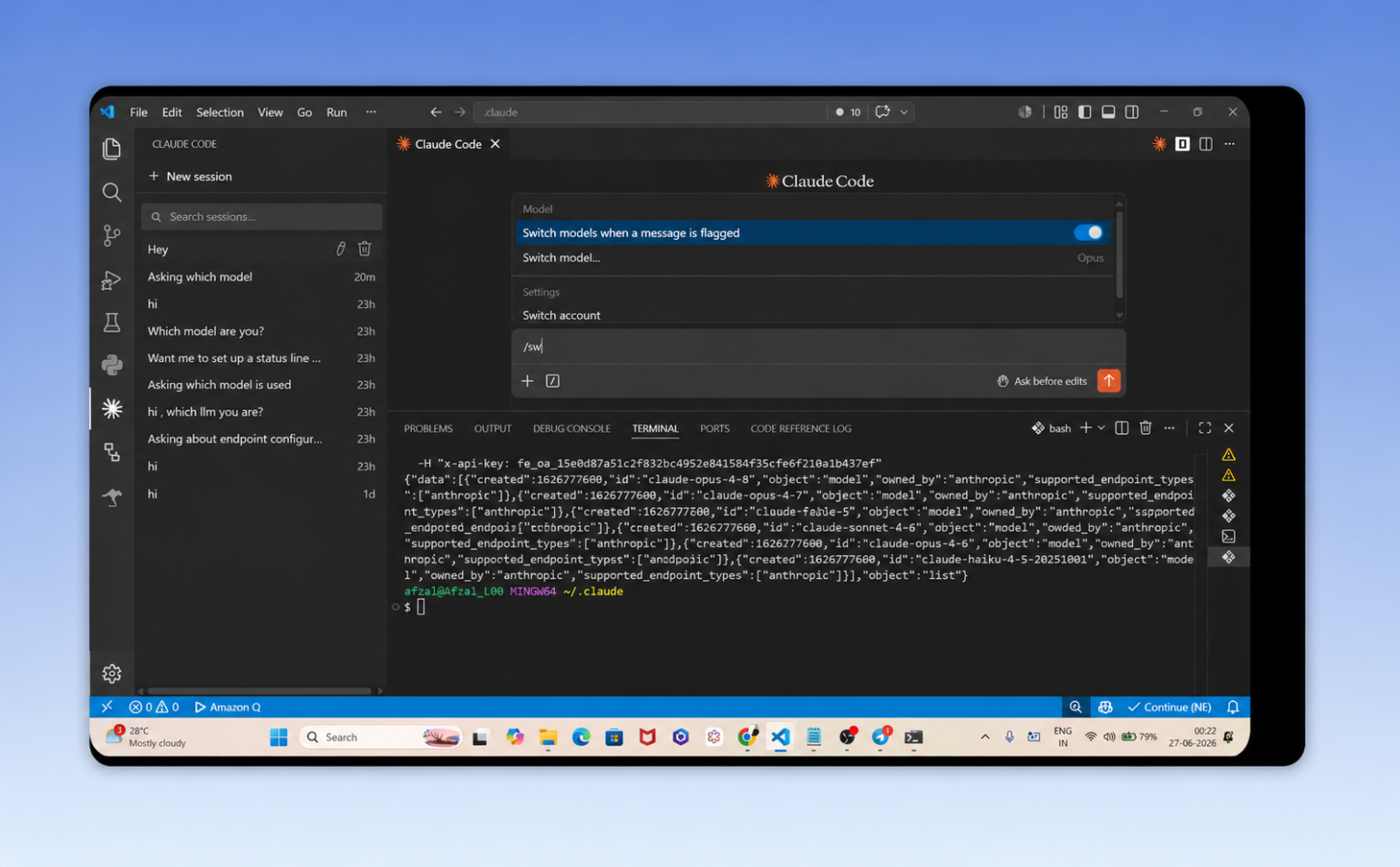Start a New session
Screen dimensions: 1400x867
(190, 176)
